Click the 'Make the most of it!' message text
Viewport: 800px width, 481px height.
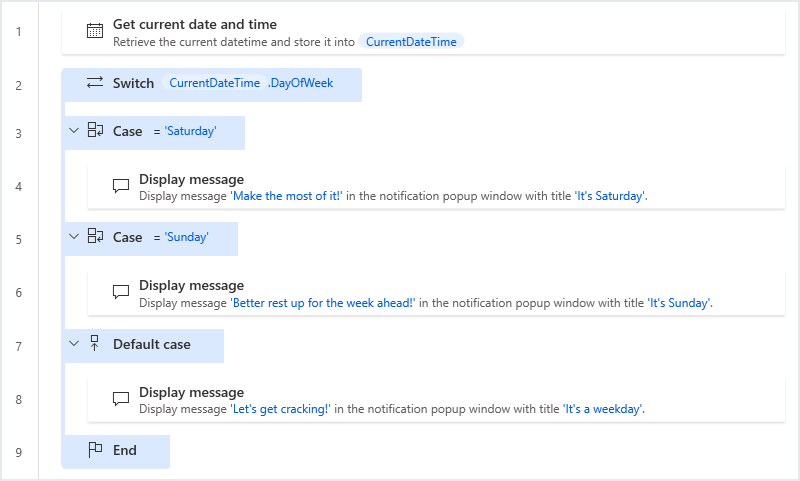287,196
